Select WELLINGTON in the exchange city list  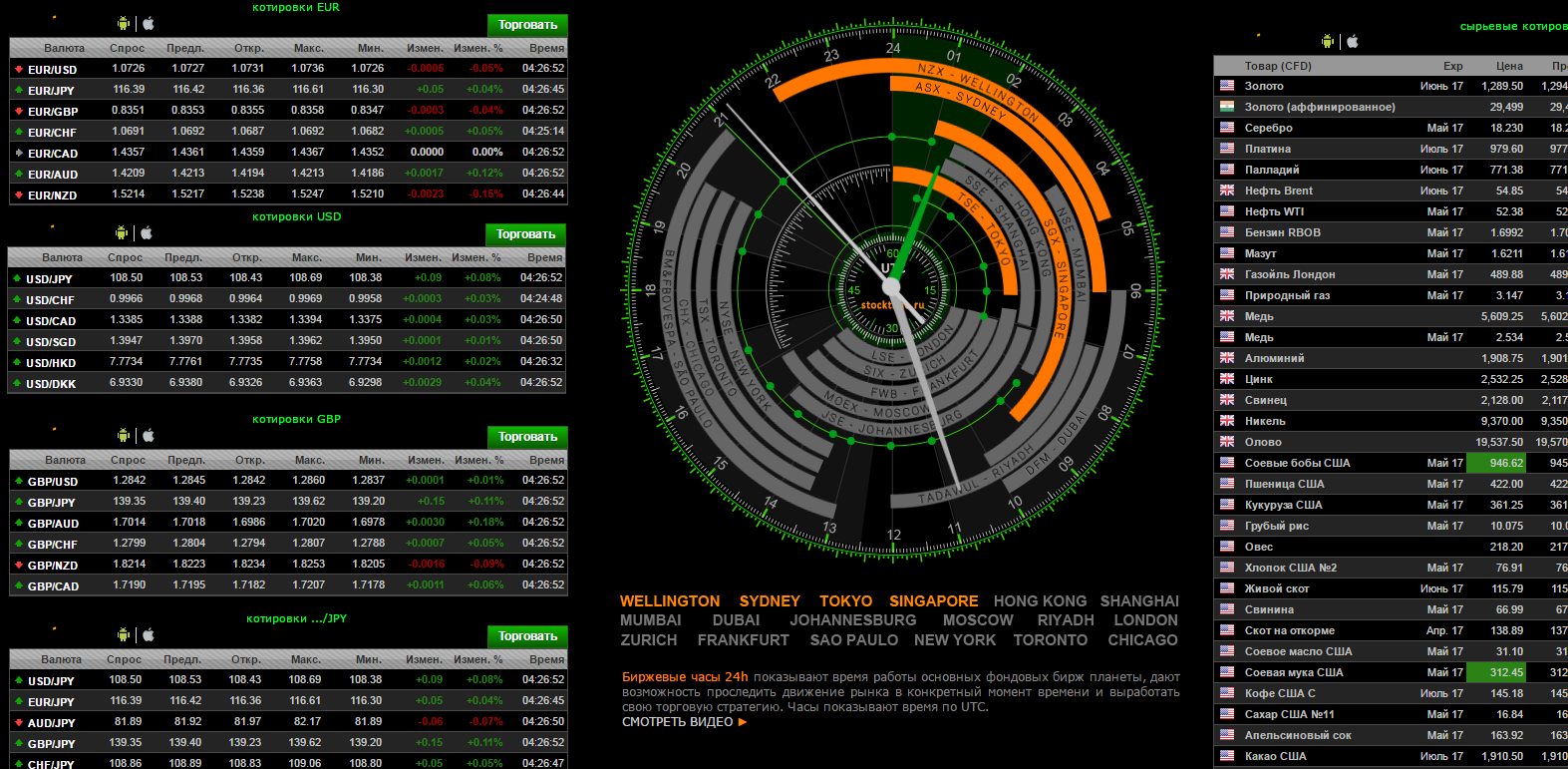pyautogui.click(x=670, y=601)
